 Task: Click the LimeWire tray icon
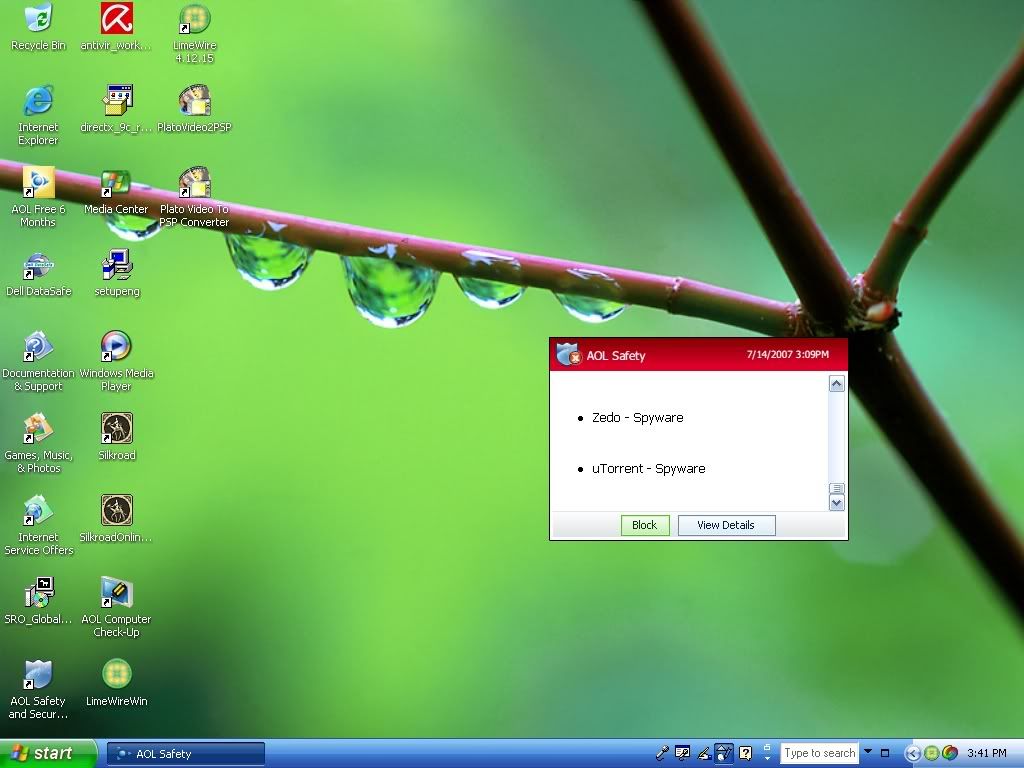[931, 754]
